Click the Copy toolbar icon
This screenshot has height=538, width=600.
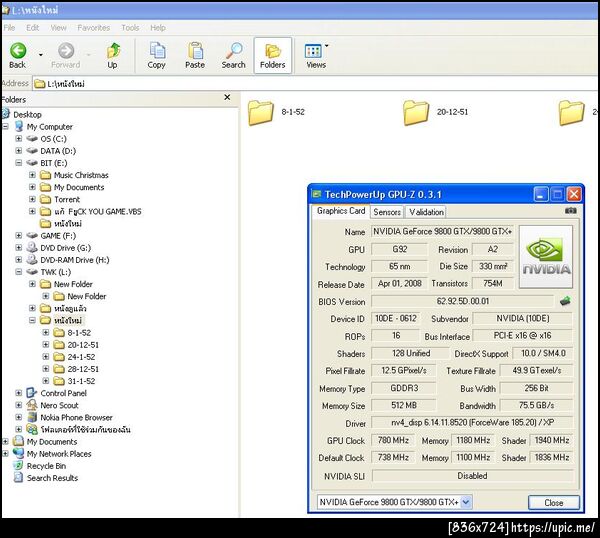coord(157,51)
